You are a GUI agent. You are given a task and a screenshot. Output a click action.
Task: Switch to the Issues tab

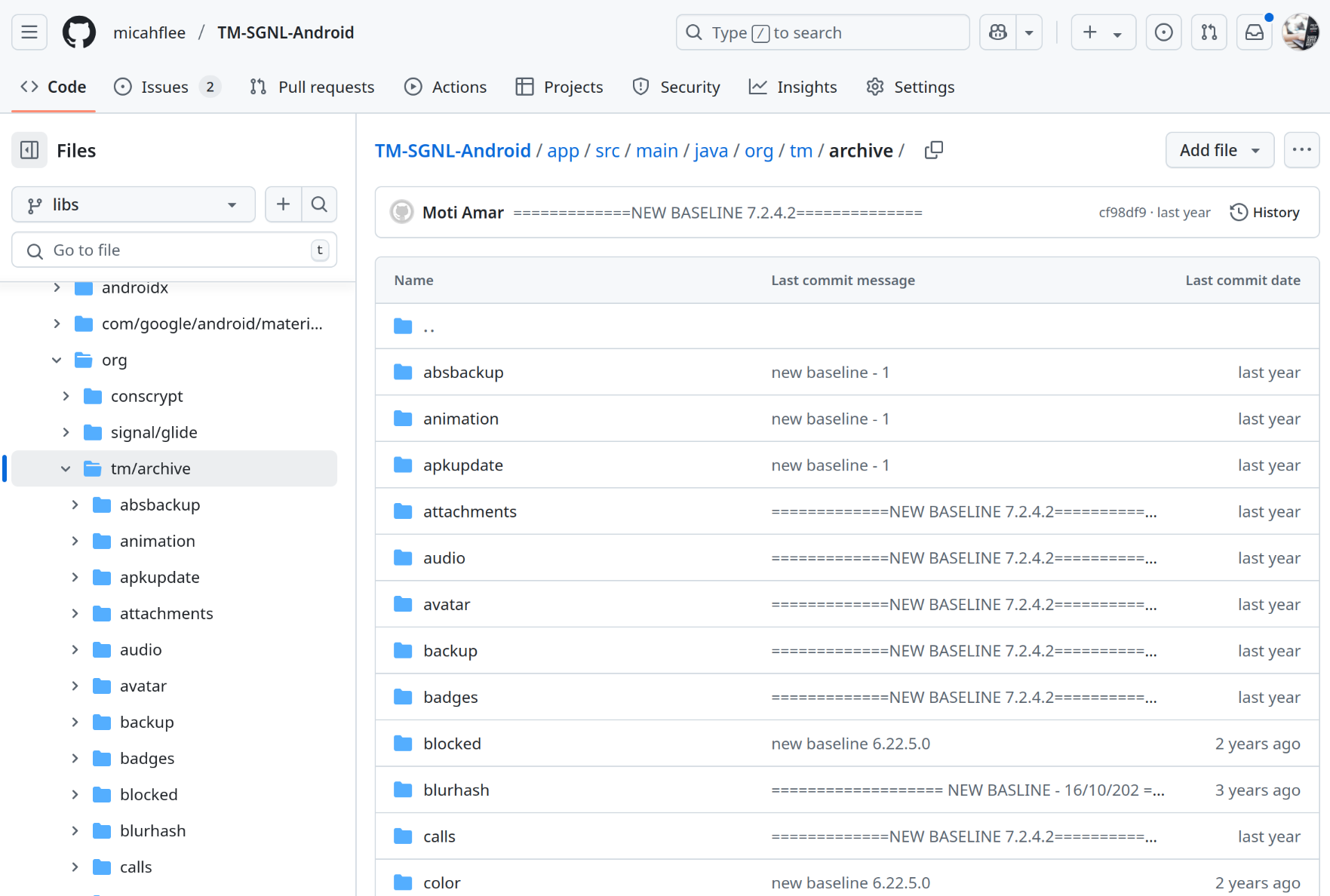tap(167, 87)
